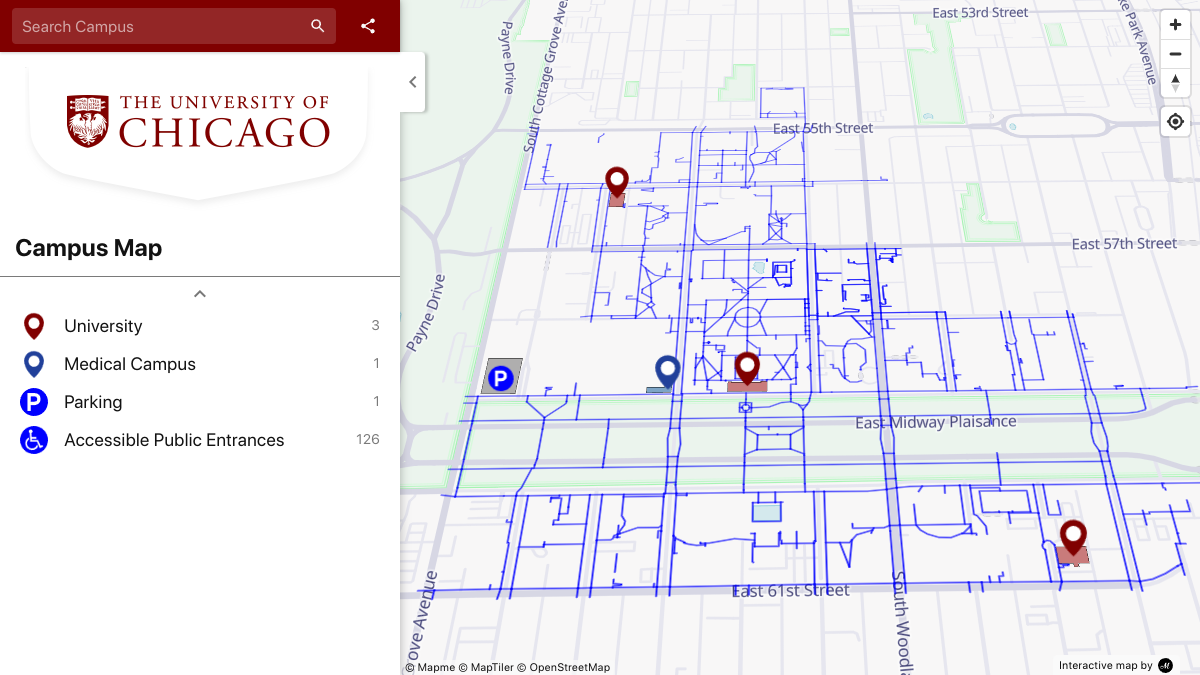Viewport: 1200px width, 675px height.
Task: Open the Parking category label
Action: pyautogui.click(x=93, y=402)
